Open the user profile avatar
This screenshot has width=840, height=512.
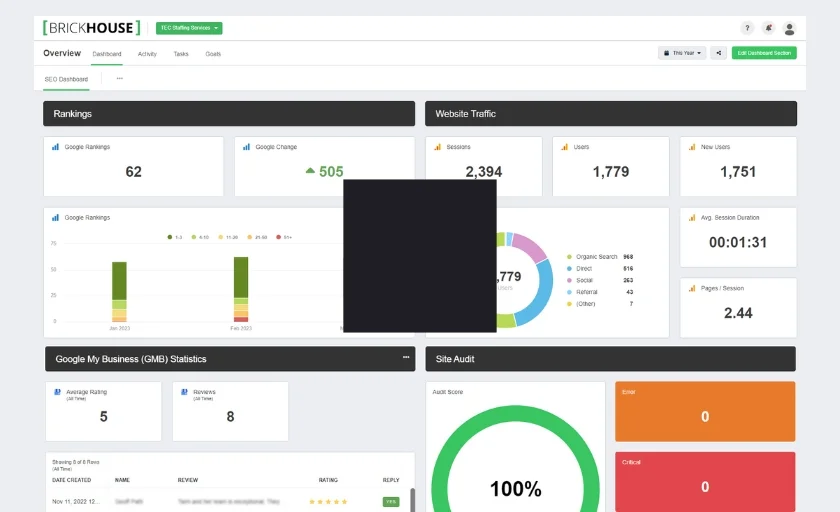(789, 28)
